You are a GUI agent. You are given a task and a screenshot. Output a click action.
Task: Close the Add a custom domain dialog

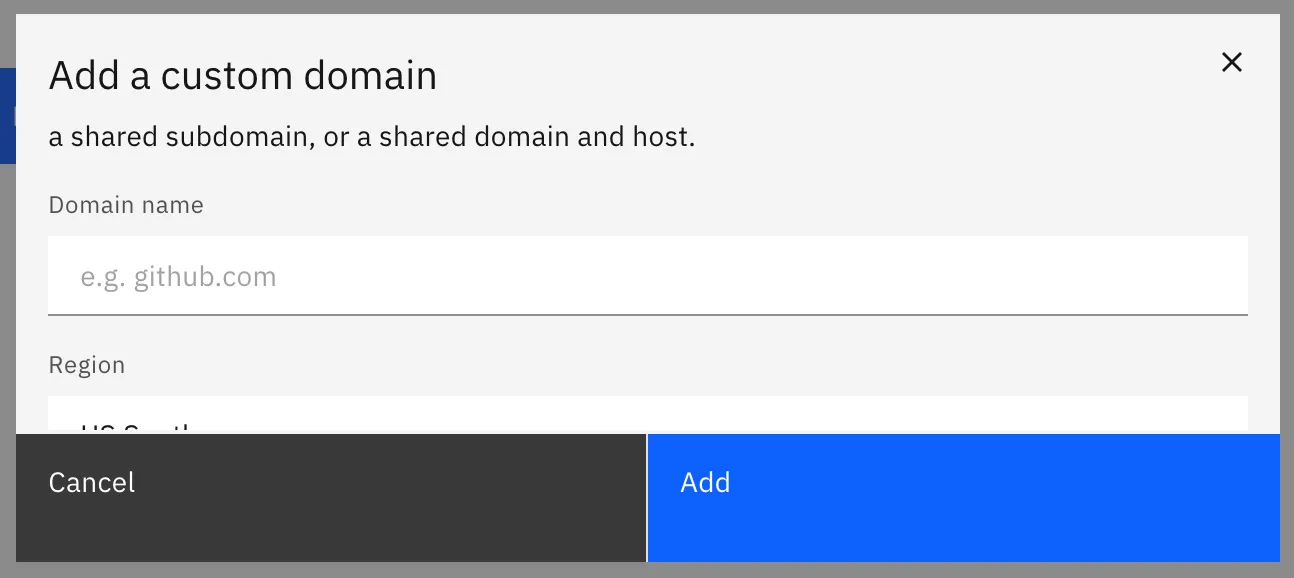tap(1231, 62)
